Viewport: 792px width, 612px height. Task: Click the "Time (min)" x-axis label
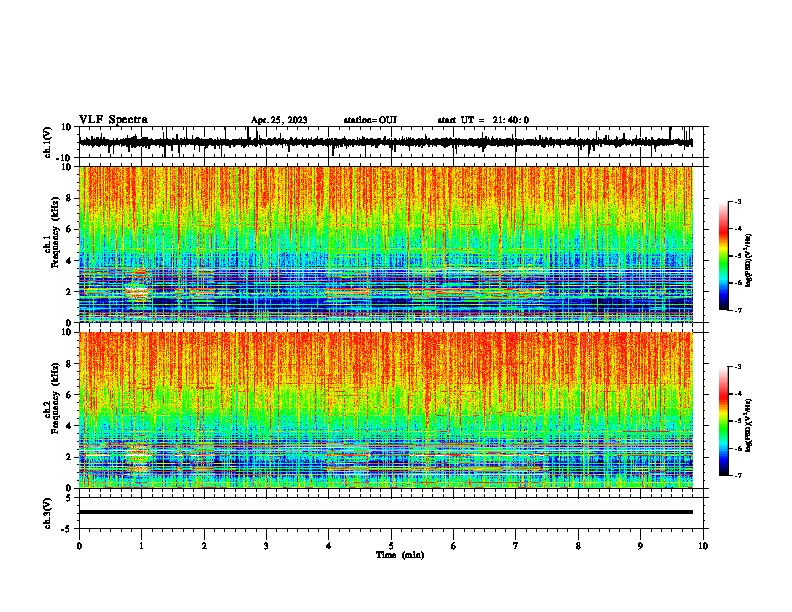[x=400, y=555]
